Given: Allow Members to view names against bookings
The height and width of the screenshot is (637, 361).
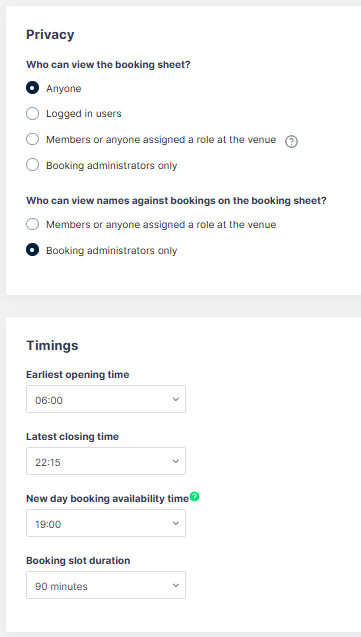Looking at the screenshot, I should point(32,224).
